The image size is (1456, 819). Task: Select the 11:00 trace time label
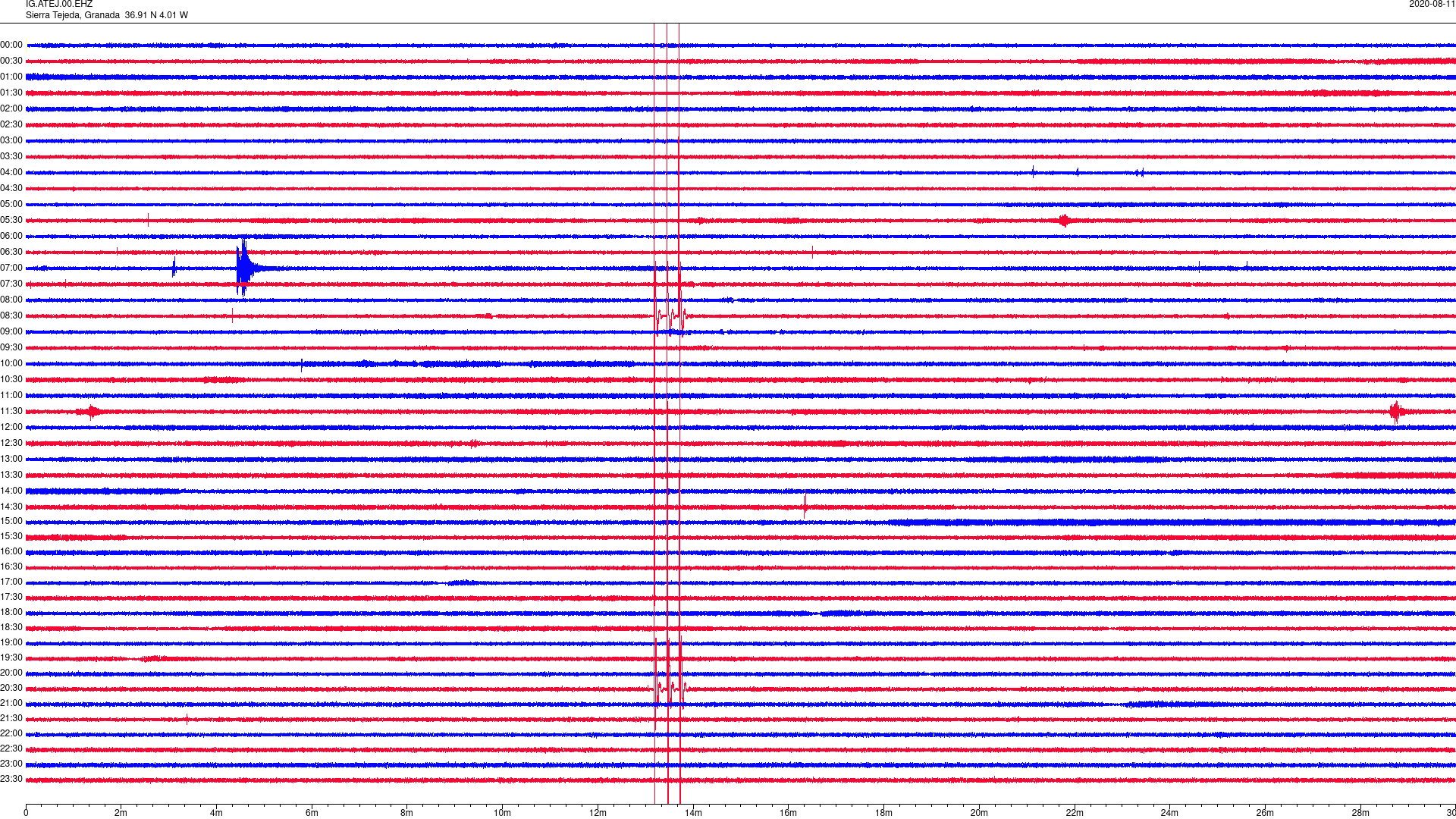11,396
